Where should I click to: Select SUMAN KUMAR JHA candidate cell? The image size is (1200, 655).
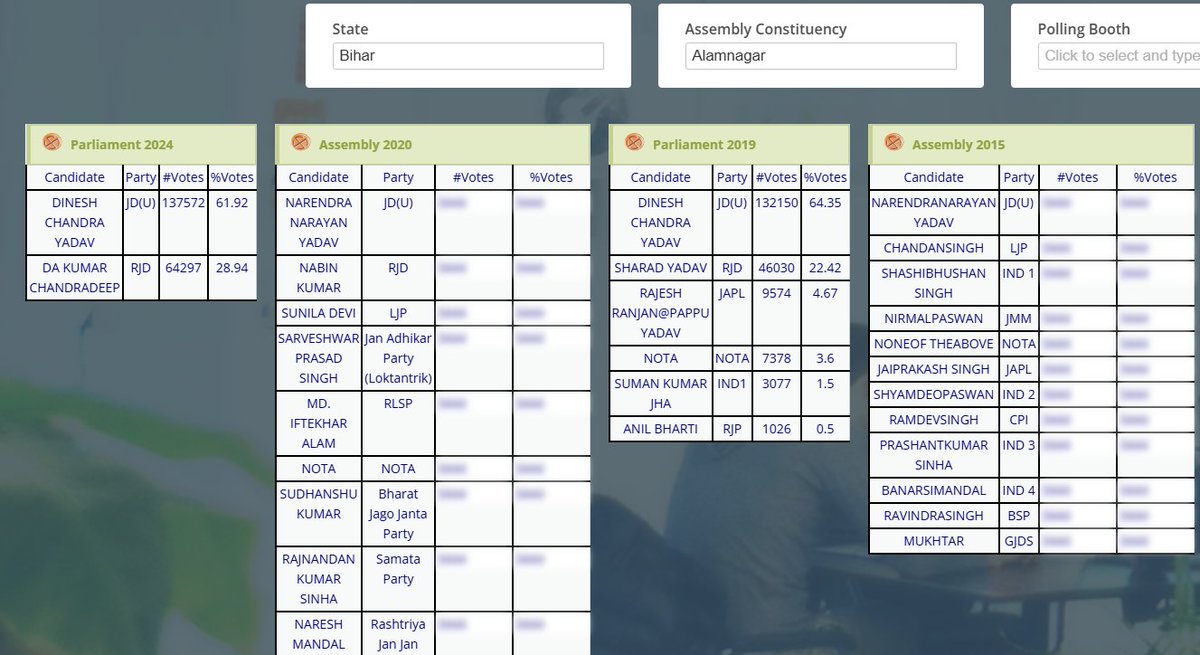(x=661, y=394)
